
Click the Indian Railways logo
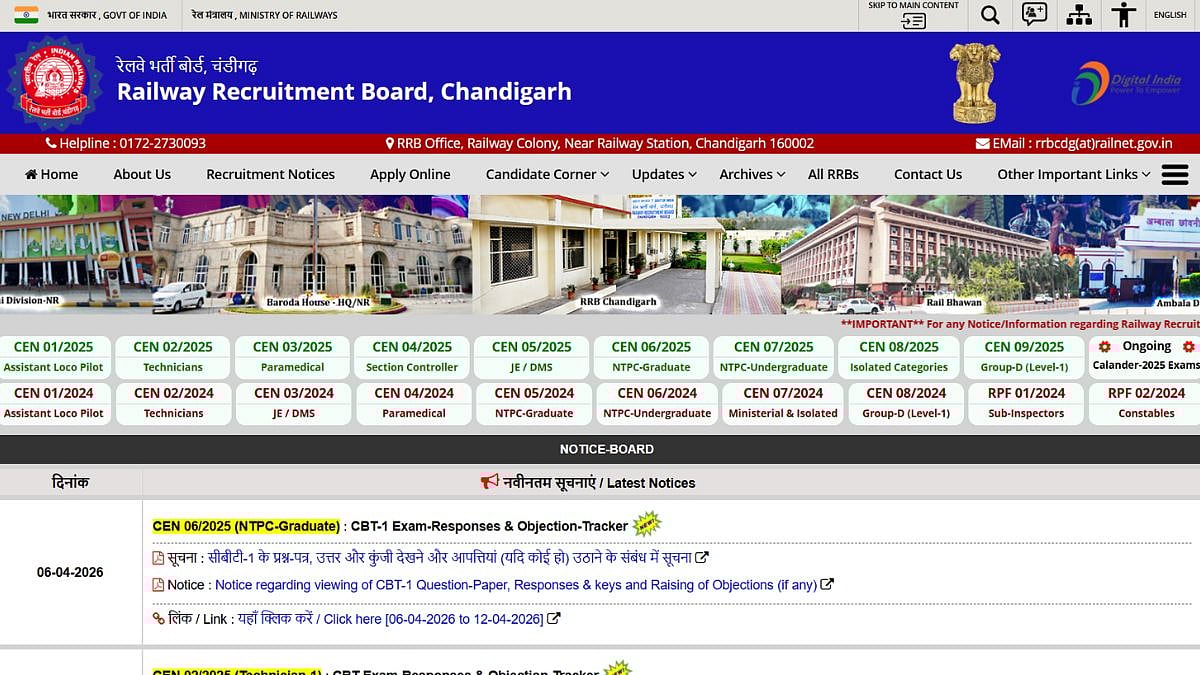pyautogui.click(x=54, y=82)
